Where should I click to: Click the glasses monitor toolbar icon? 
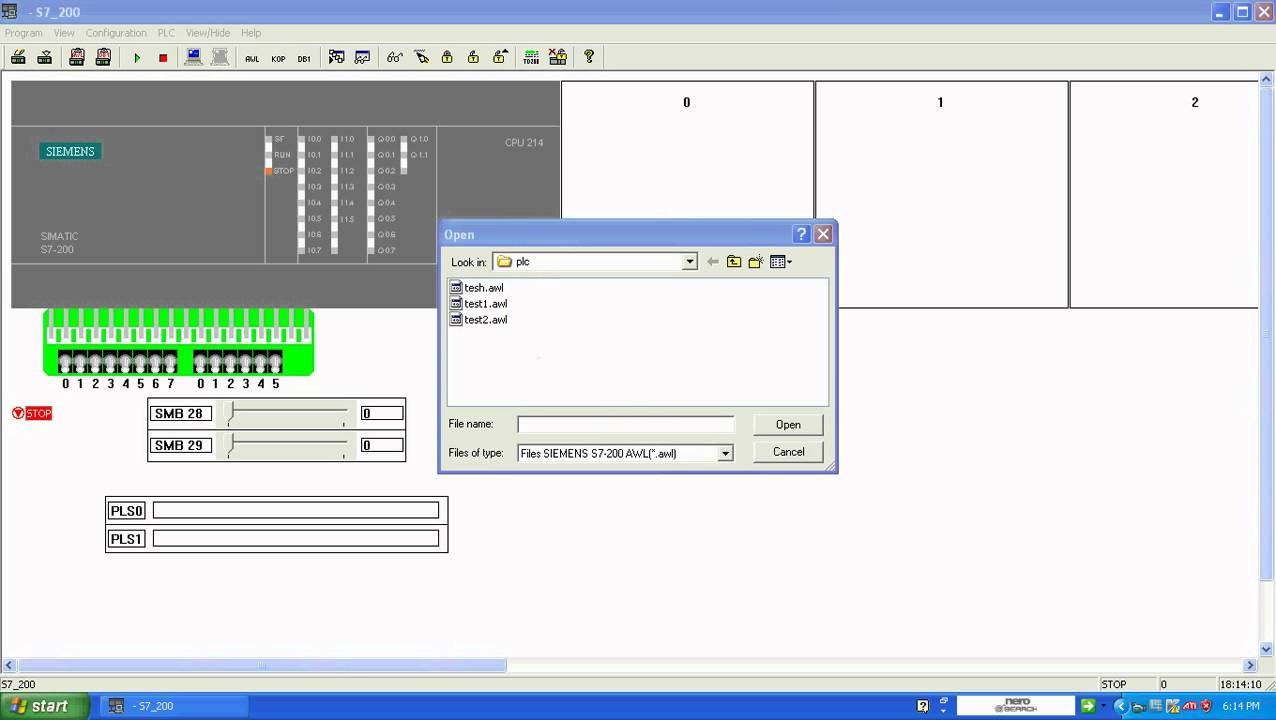tap(395, 57)
